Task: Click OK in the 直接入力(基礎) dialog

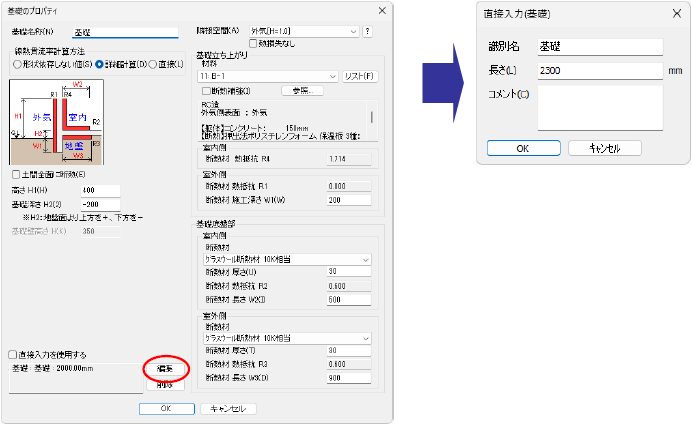Action: (524, 148)
